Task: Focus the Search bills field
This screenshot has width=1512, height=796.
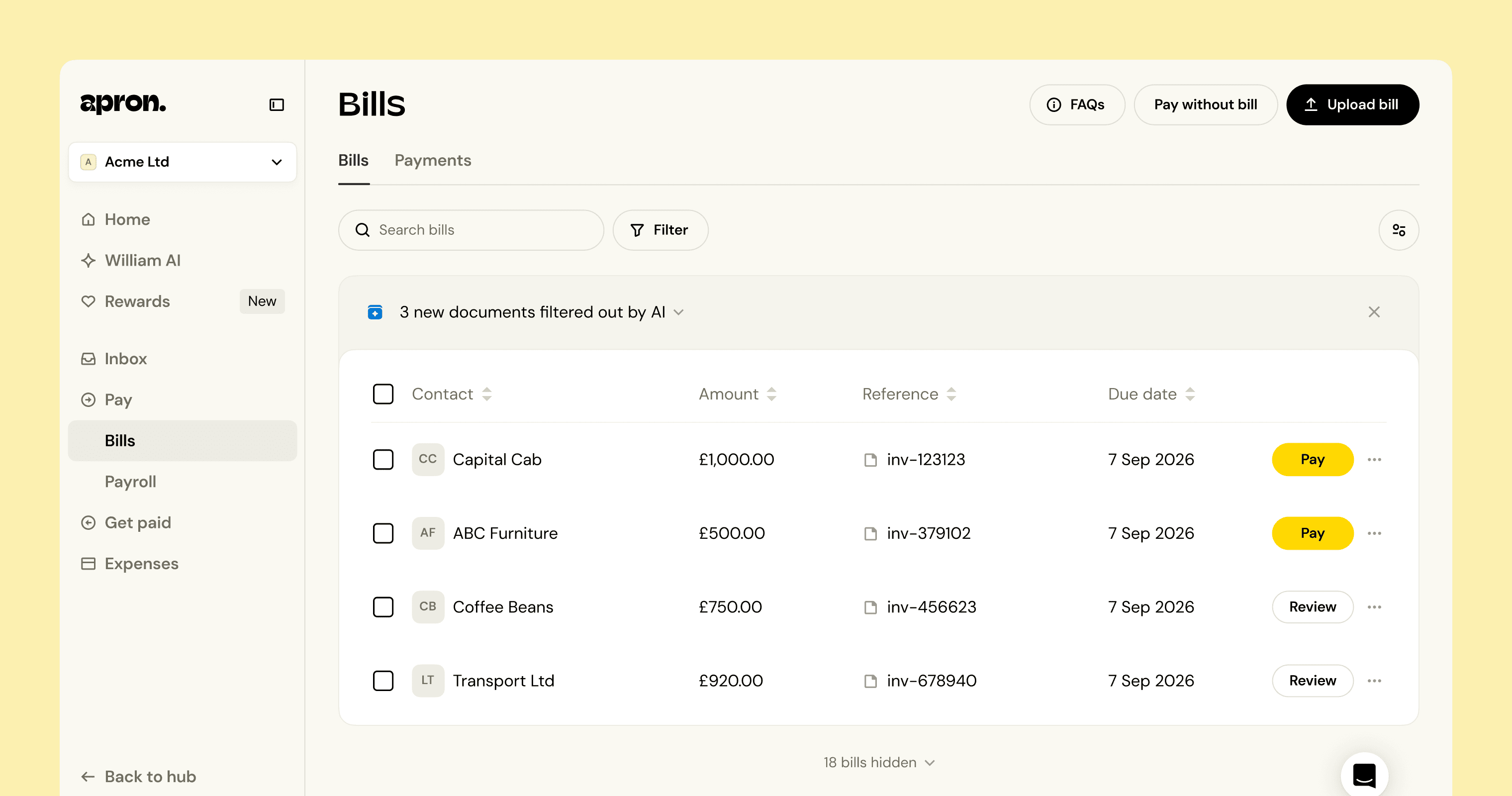Action: (x=471, y=230)
